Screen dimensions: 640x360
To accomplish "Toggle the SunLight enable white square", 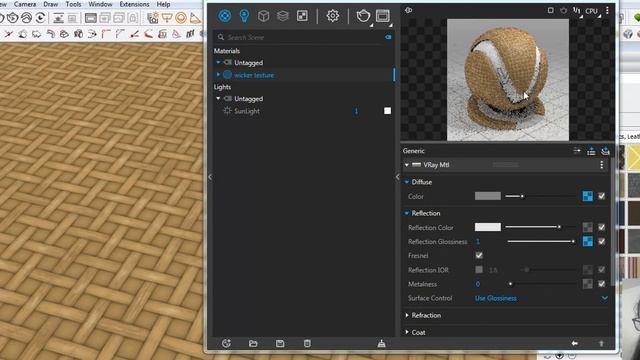I will [x=387, y=111].
